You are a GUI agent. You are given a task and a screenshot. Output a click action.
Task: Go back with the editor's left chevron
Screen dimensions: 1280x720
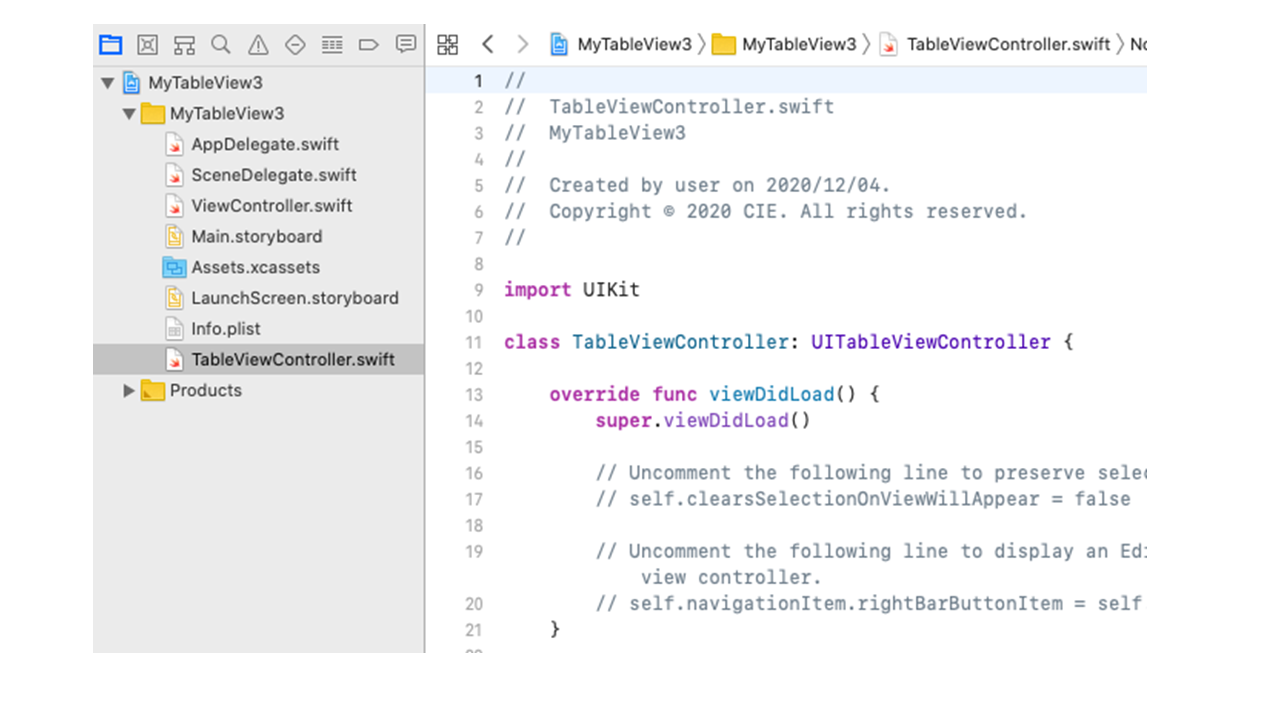487,44
